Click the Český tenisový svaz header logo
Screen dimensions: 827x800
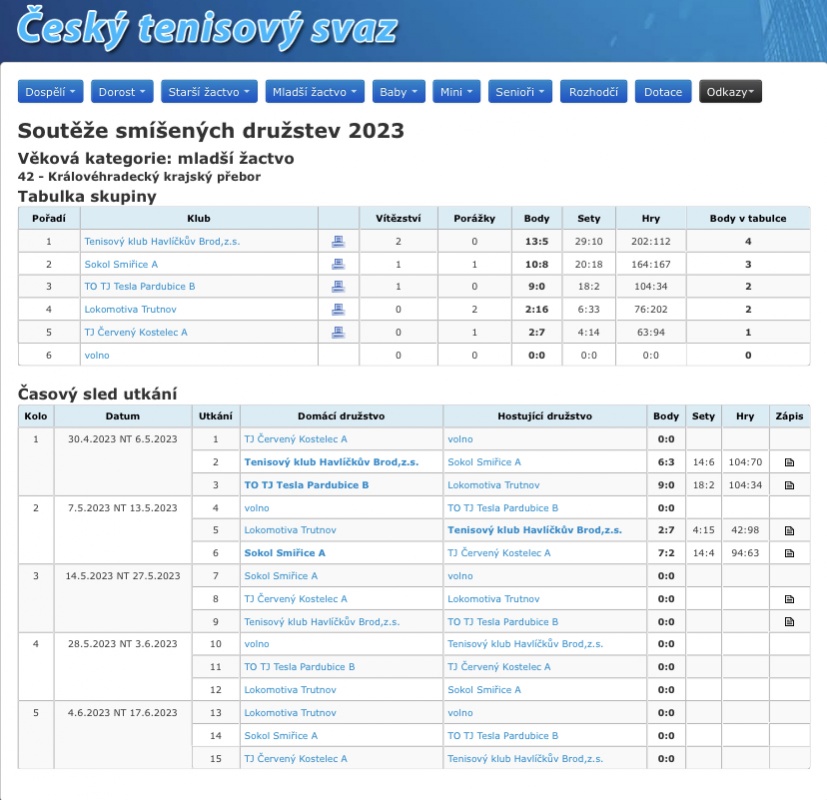point(207,28)
